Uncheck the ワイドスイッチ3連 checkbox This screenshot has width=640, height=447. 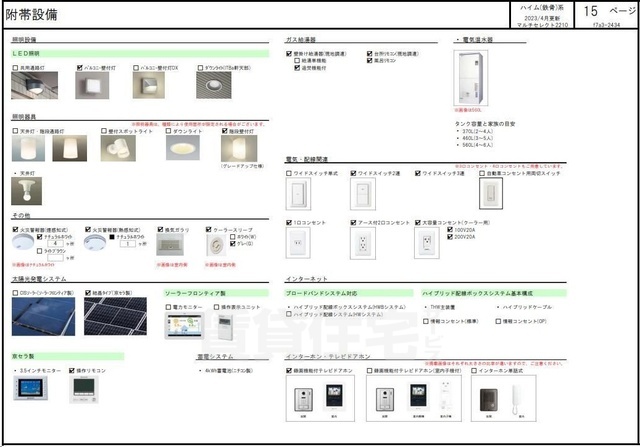418,173
